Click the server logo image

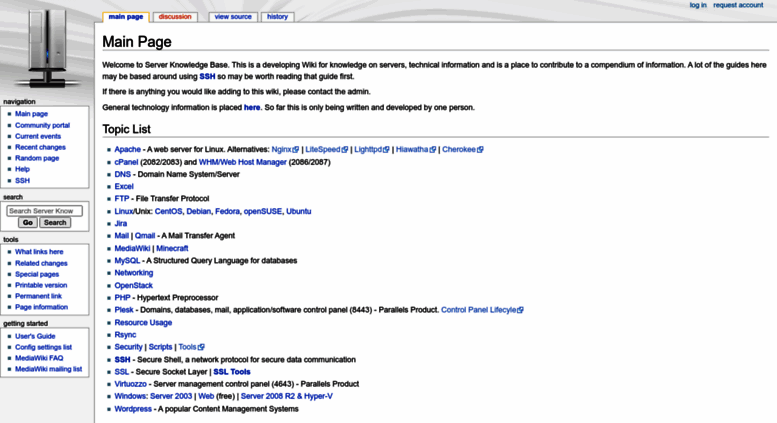tap(47, 49)
